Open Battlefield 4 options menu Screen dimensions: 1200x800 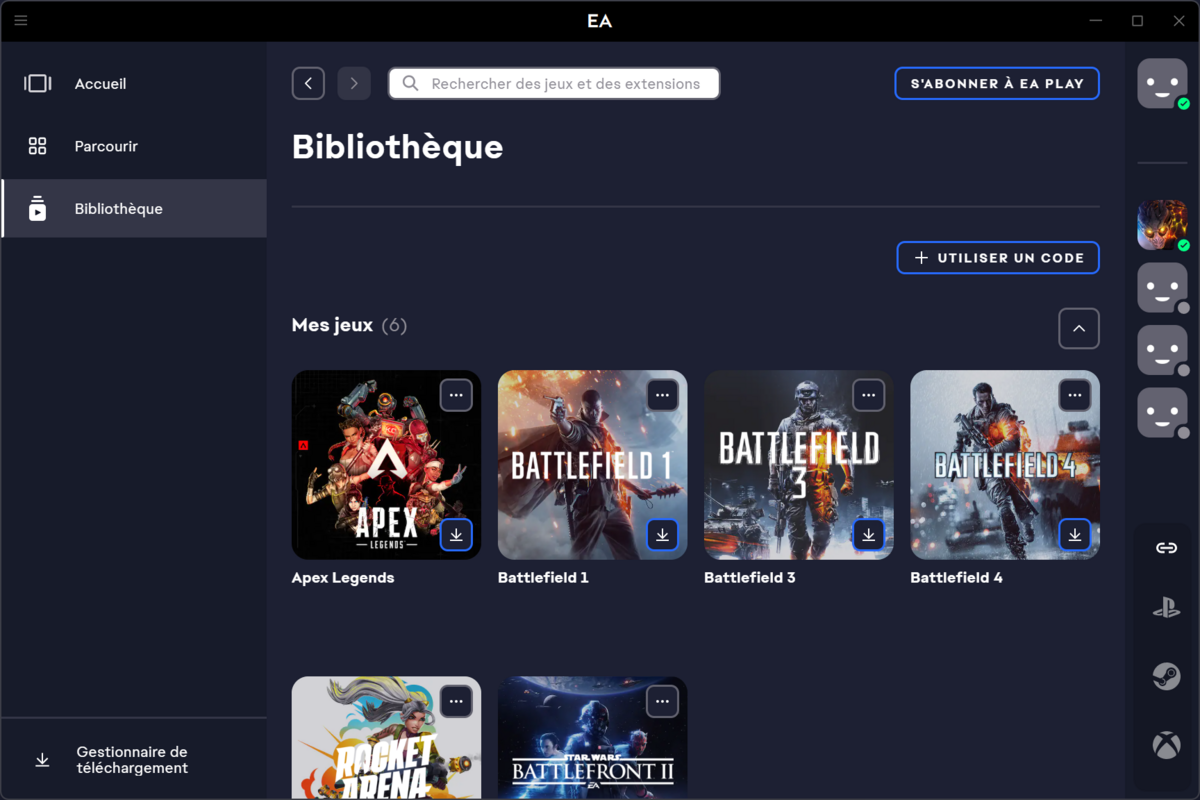[1074, 395]
